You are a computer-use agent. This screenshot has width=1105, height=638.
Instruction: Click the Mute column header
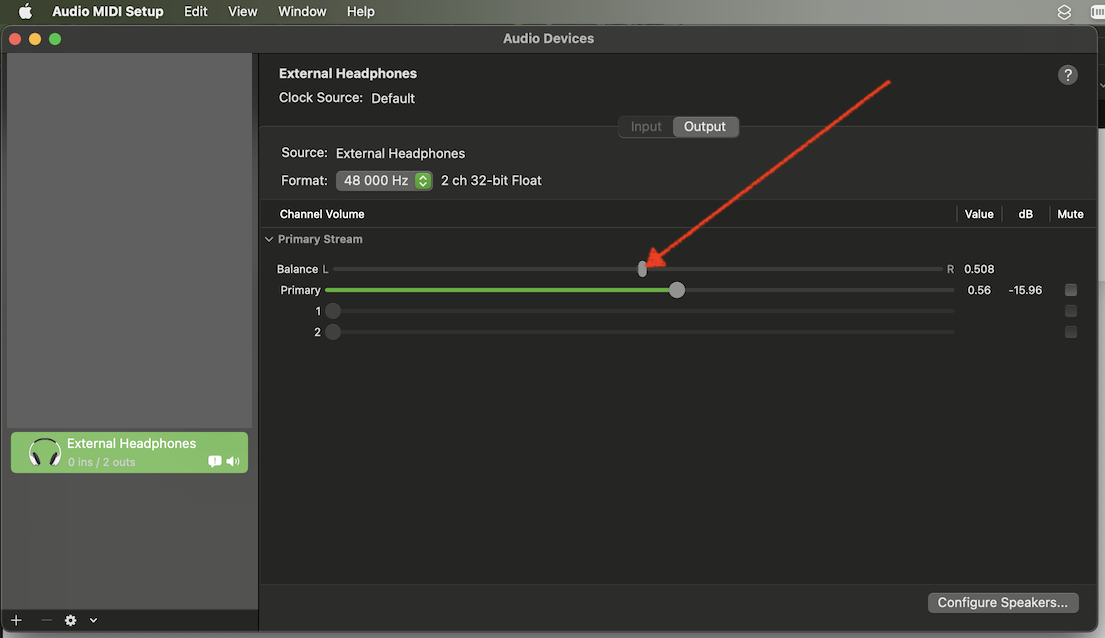(x=1070, y=214)
